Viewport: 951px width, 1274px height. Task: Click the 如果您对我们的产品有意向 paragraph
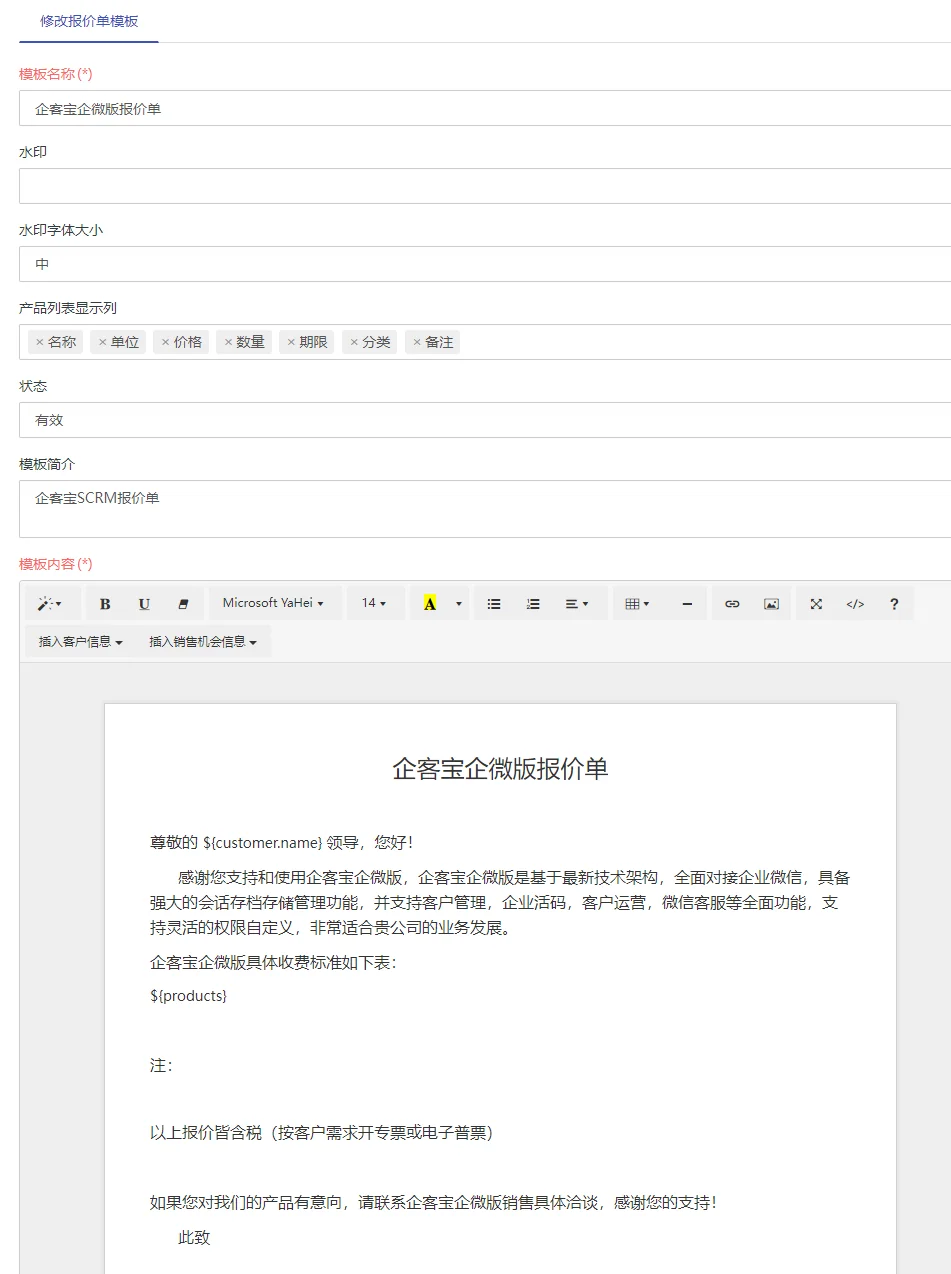tap(434, 1203)
